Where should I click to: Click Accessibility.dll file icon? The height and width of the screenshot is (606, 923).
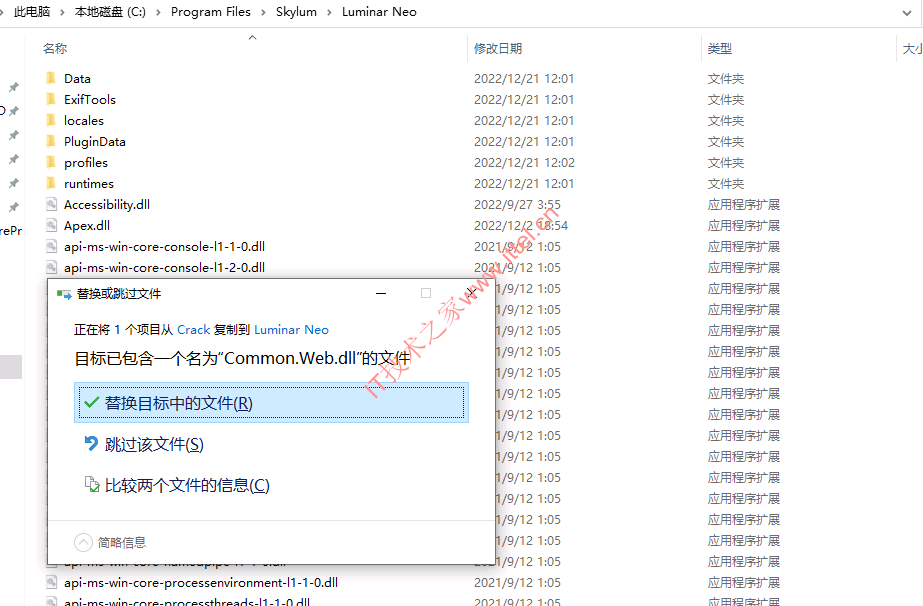[52, 204]
